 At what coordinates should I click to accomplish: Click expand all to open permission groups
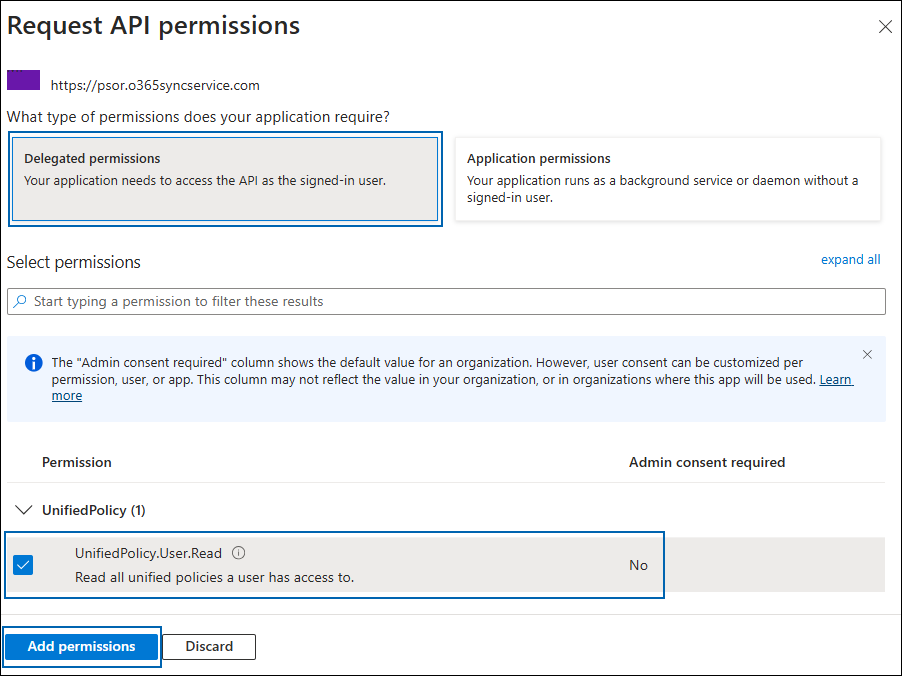coord(850,259)
